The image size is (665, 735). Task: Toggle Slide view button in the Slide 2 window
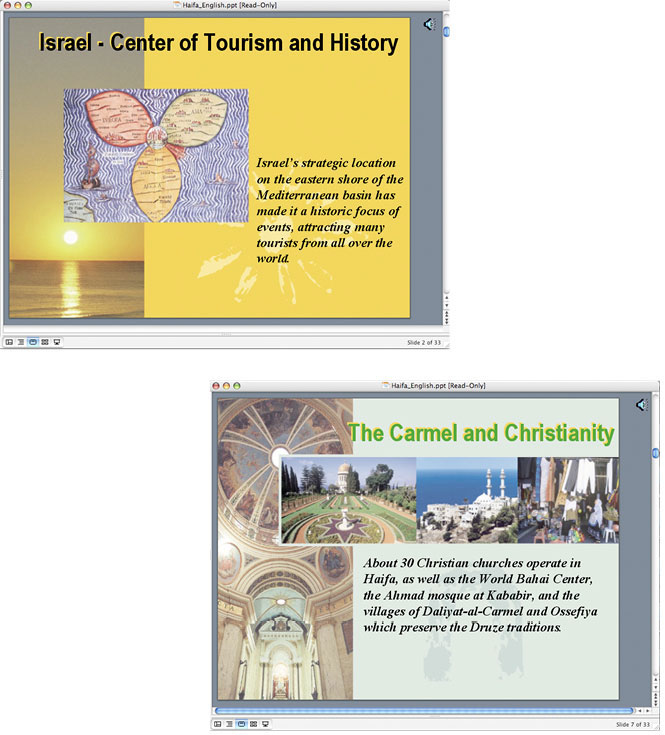click(x=33, y=341)
